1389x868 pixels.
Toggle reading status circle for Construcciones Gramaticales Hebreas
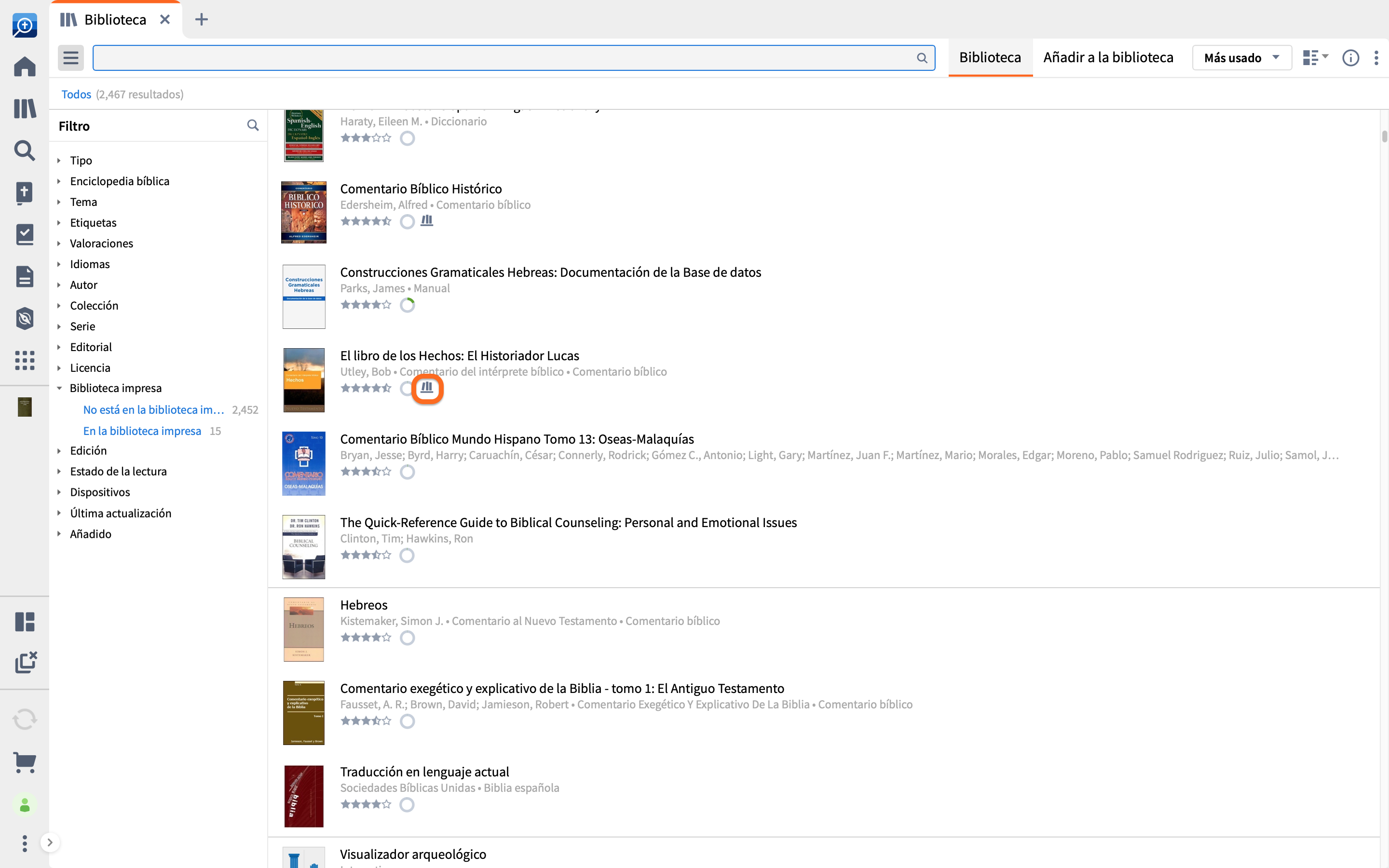point(407,305)
